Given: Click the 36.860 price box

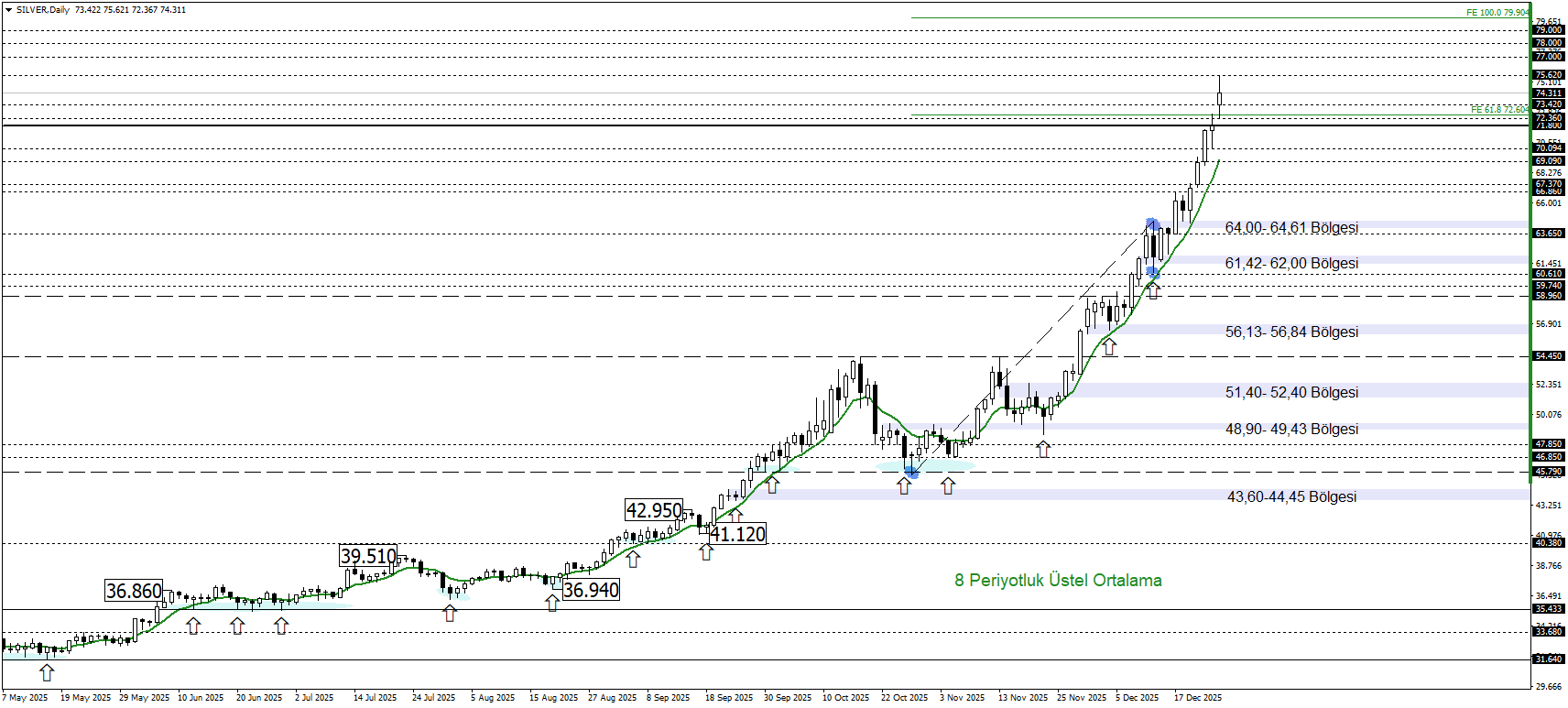Looking at the screenshot, I should pyautogui.click(x=134, y=591).
